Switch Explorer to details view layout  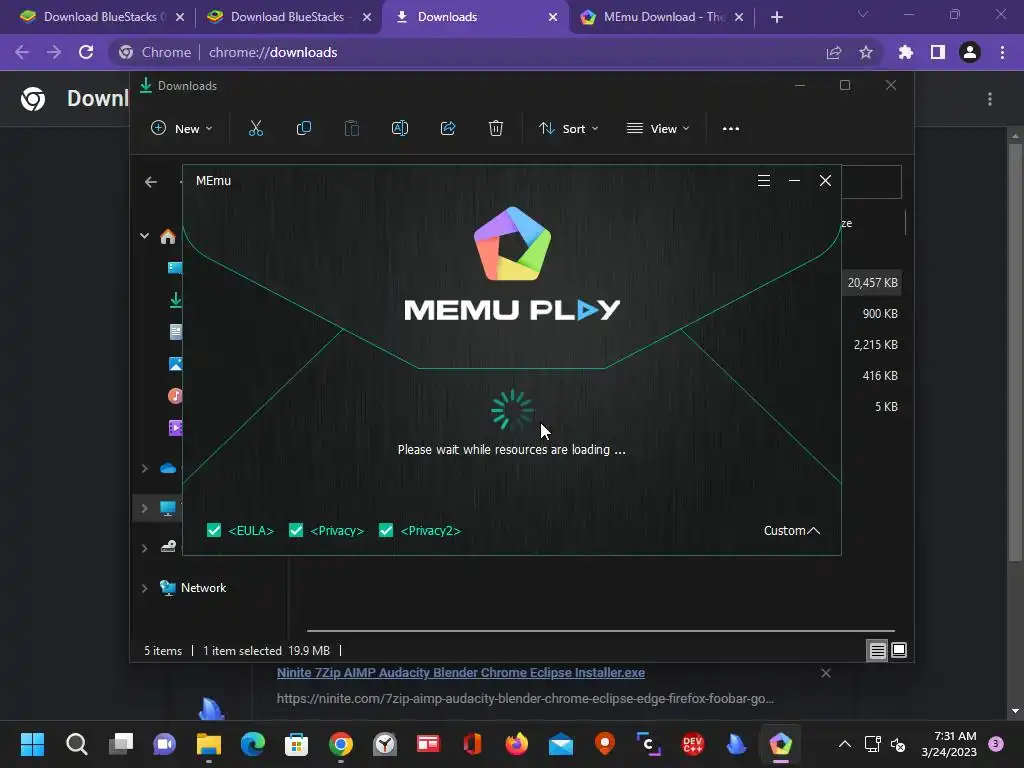click(877, 650)
